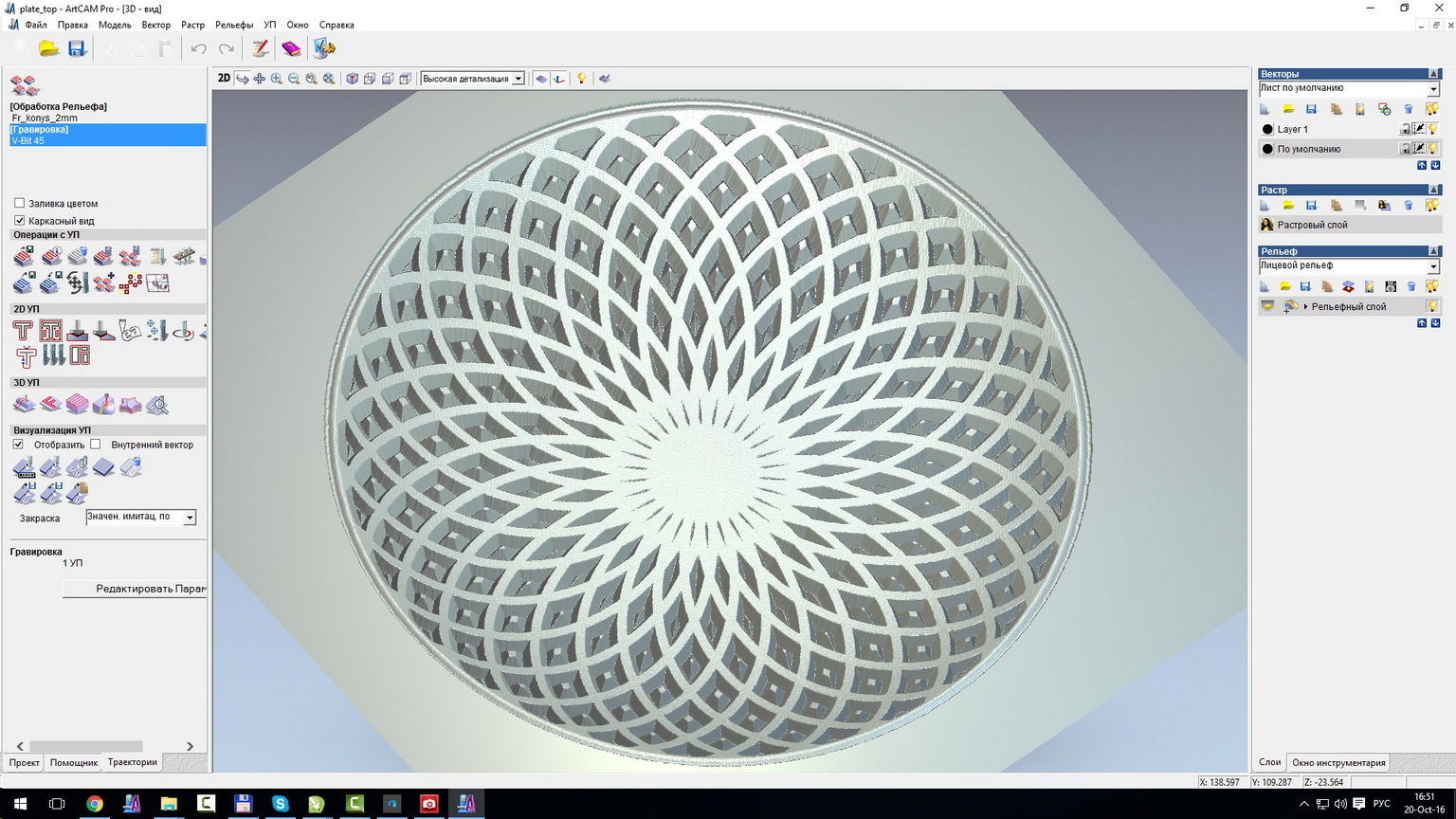The width and height of the screenshot is (1456, 819).
Task: Collapse the Растр panel
Action: pyautogui.click(x=1434, y=190)
